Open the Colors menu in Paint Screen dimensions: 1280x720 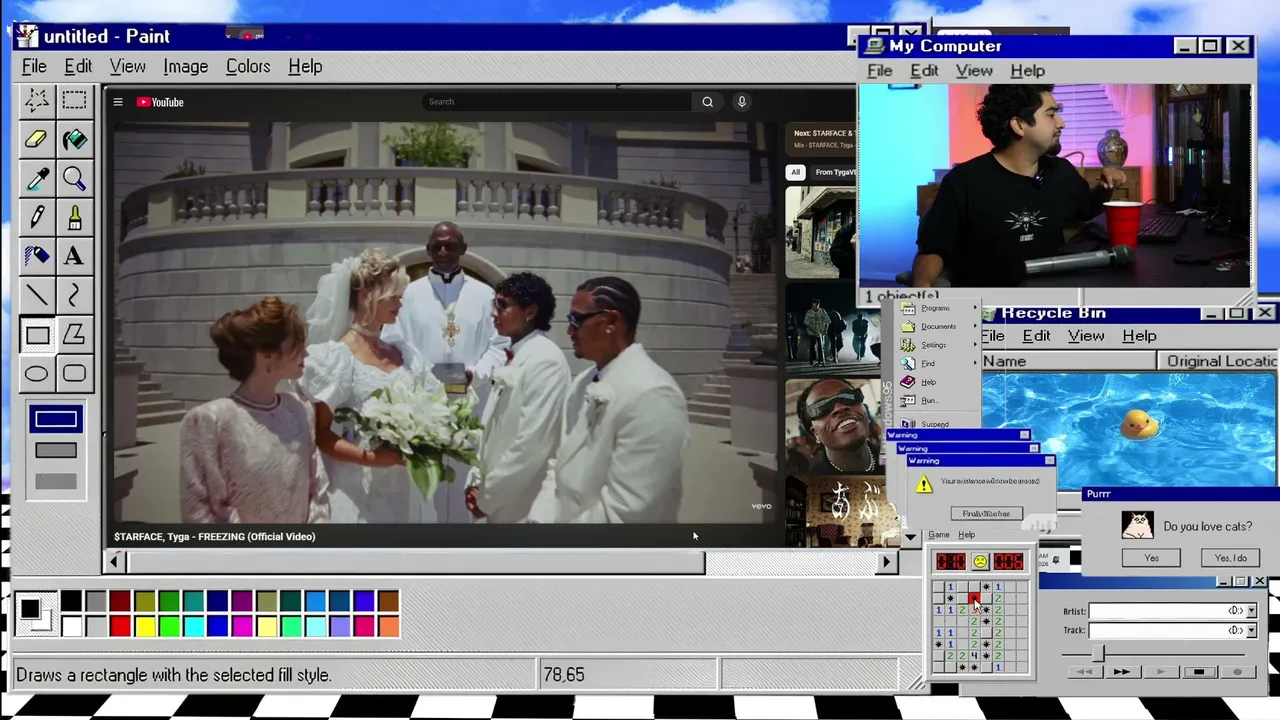[x=248, y=67]
